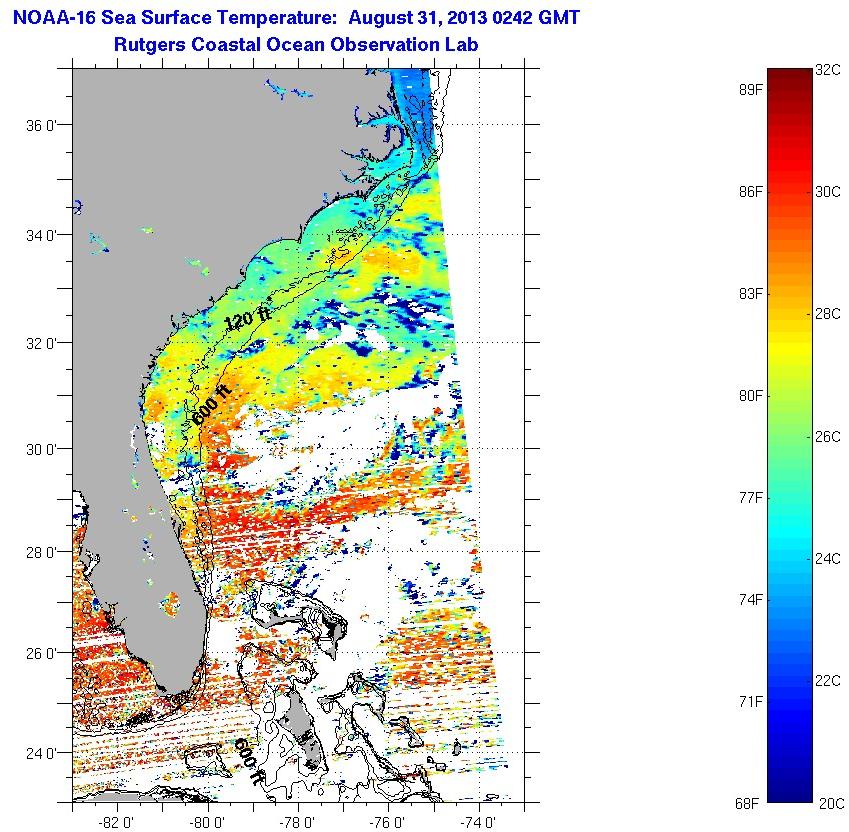Click the 34 0' latitude label
This screenshot has height=832, width=849.
41,236
